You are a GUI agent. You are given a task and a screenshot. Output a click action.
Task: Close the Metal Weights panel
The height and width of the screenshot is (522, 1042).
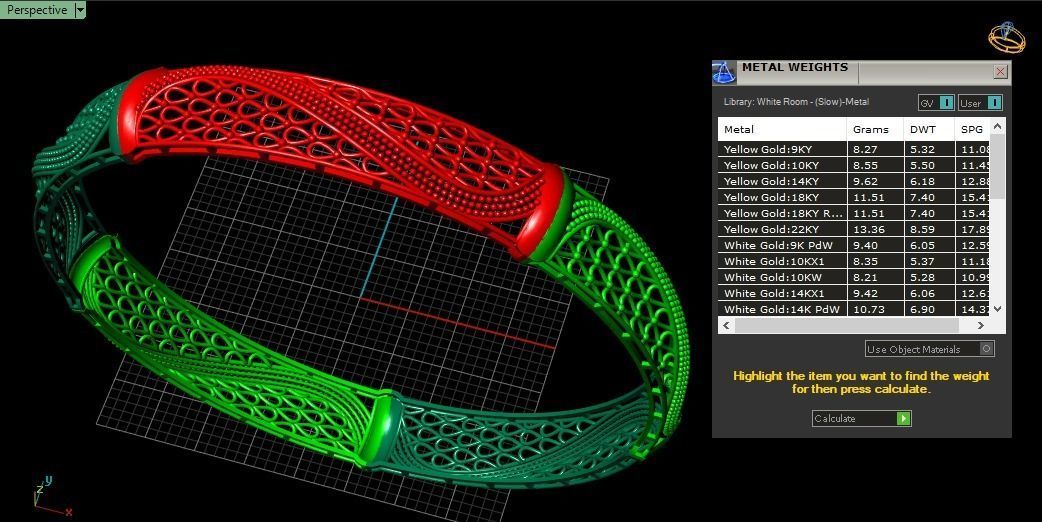click(1000, 72)
